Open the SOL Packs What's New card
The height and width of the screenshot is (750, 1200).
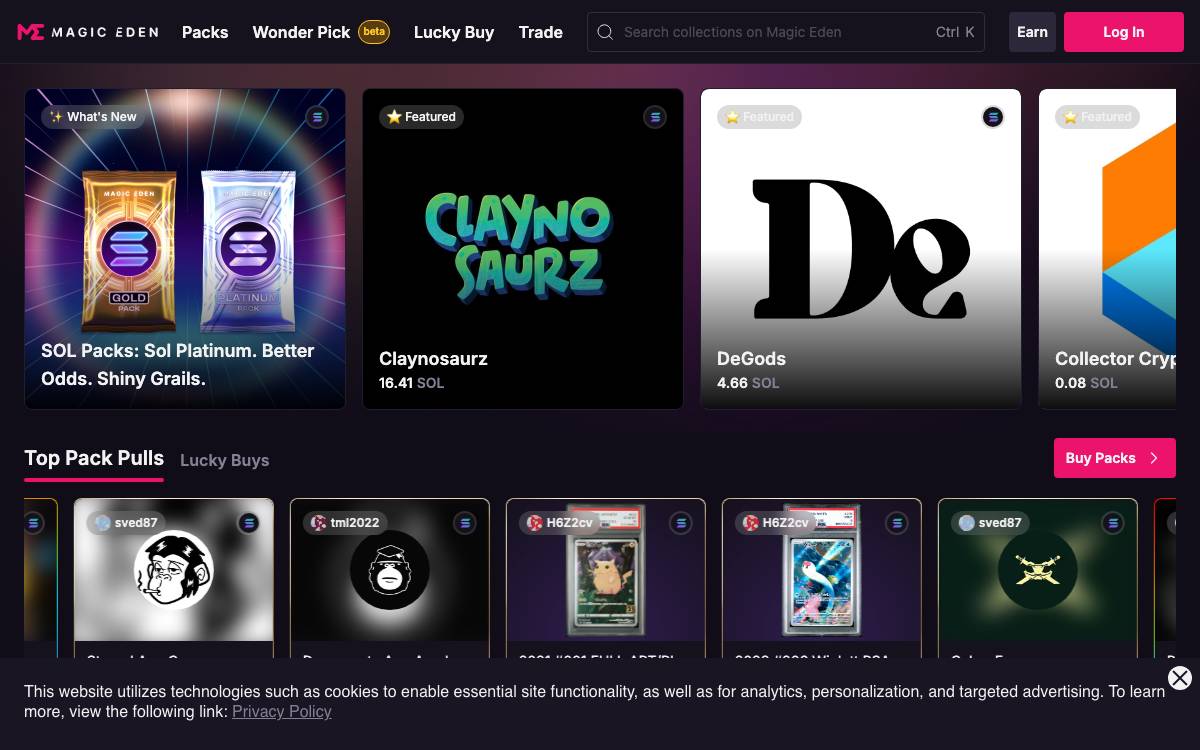(x=185, y=249)
